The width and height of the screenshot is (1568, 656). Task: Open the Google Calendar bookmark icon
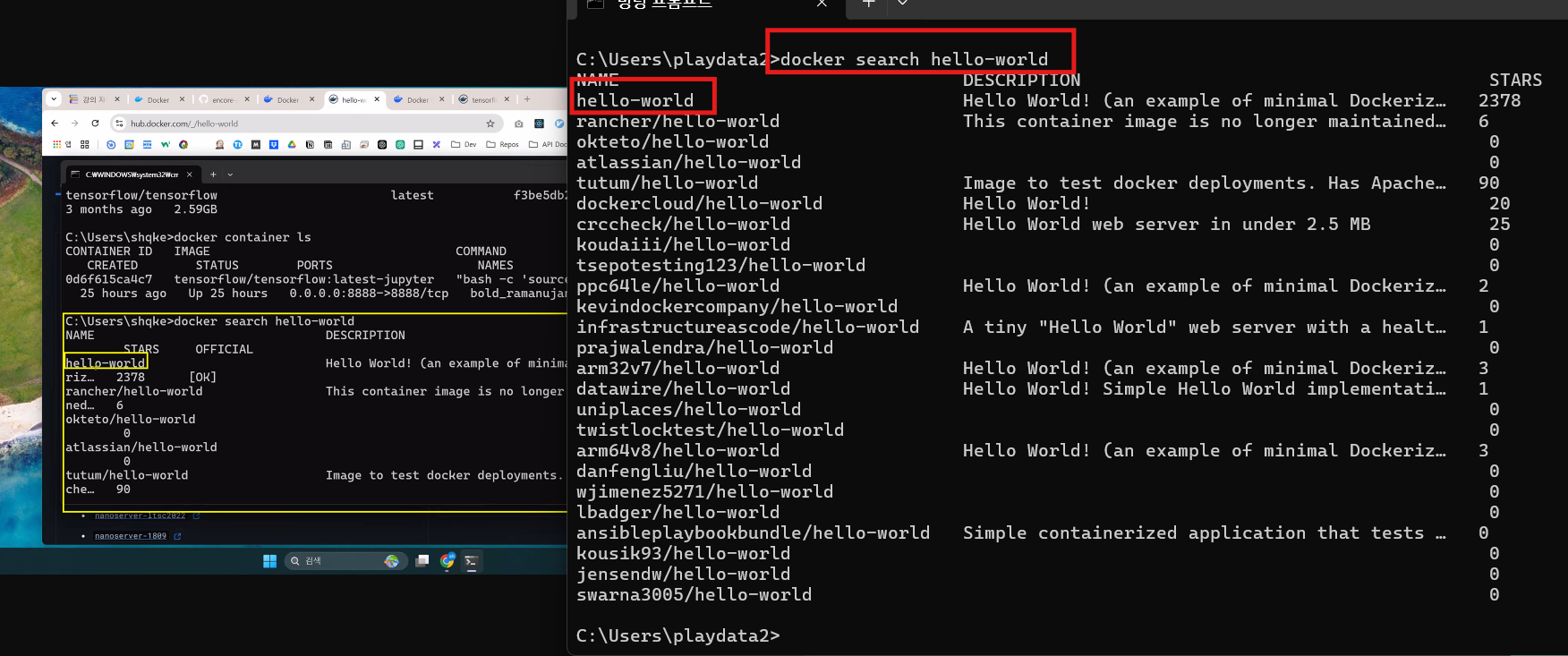(x=129, y=144)
